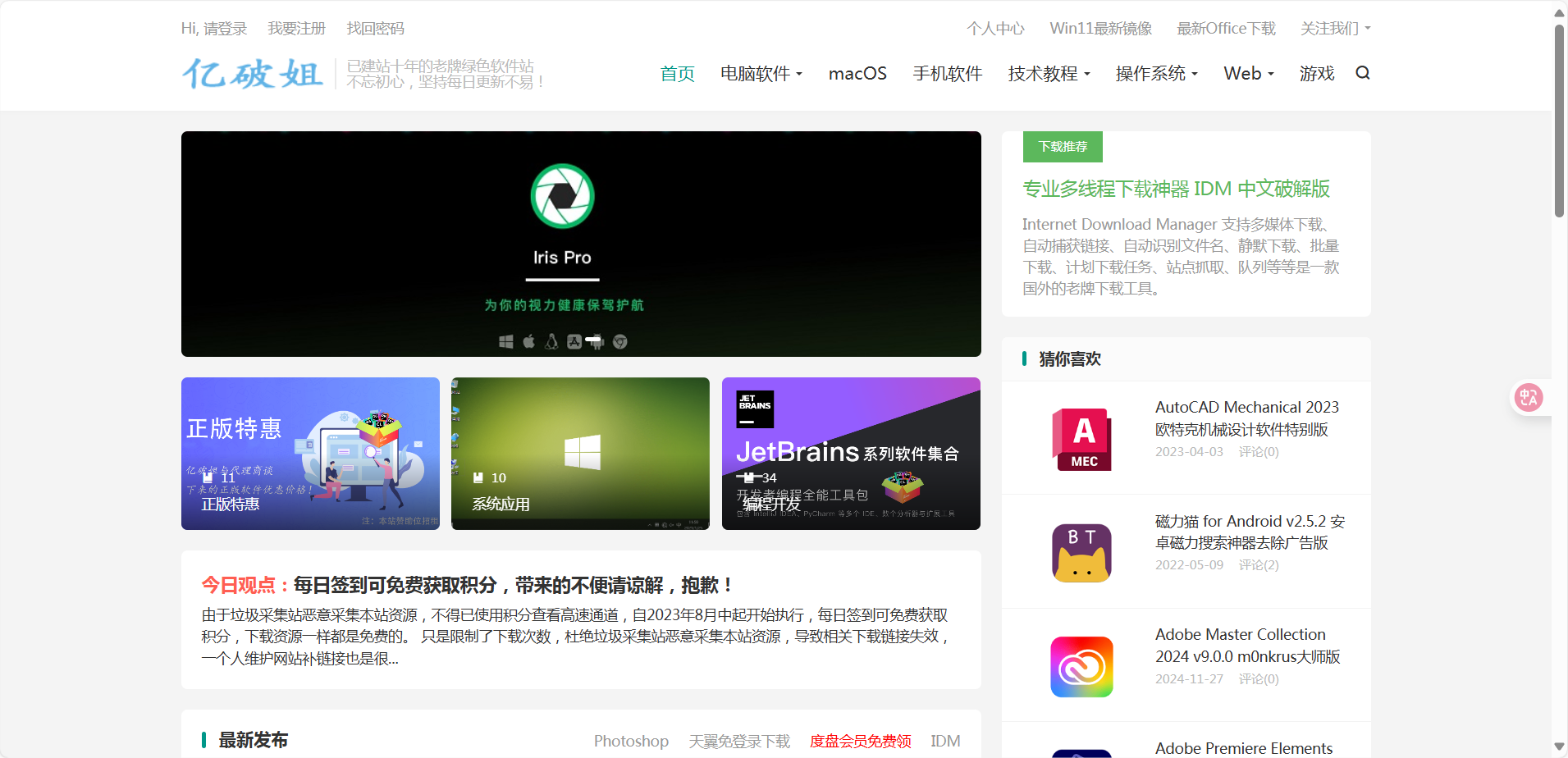Viewport: 1568px width, 758px height.
Task: Click the 下载推荐 green tag
Action: (1063, 147)
